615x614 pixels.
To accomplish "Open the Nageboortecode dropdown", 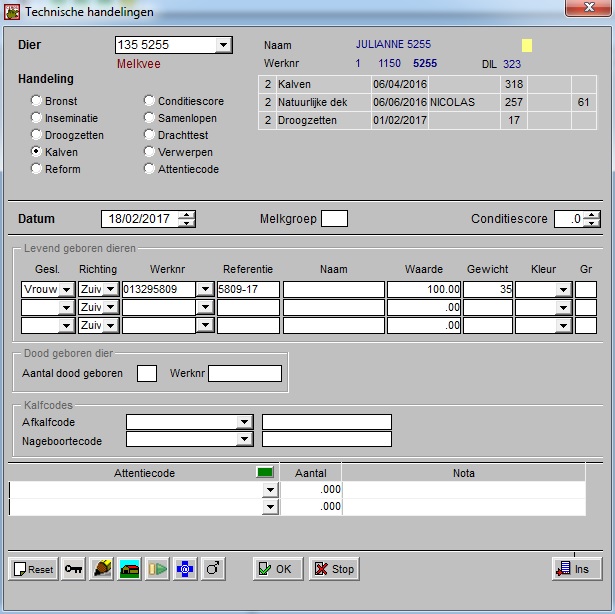I will (244, 439).
